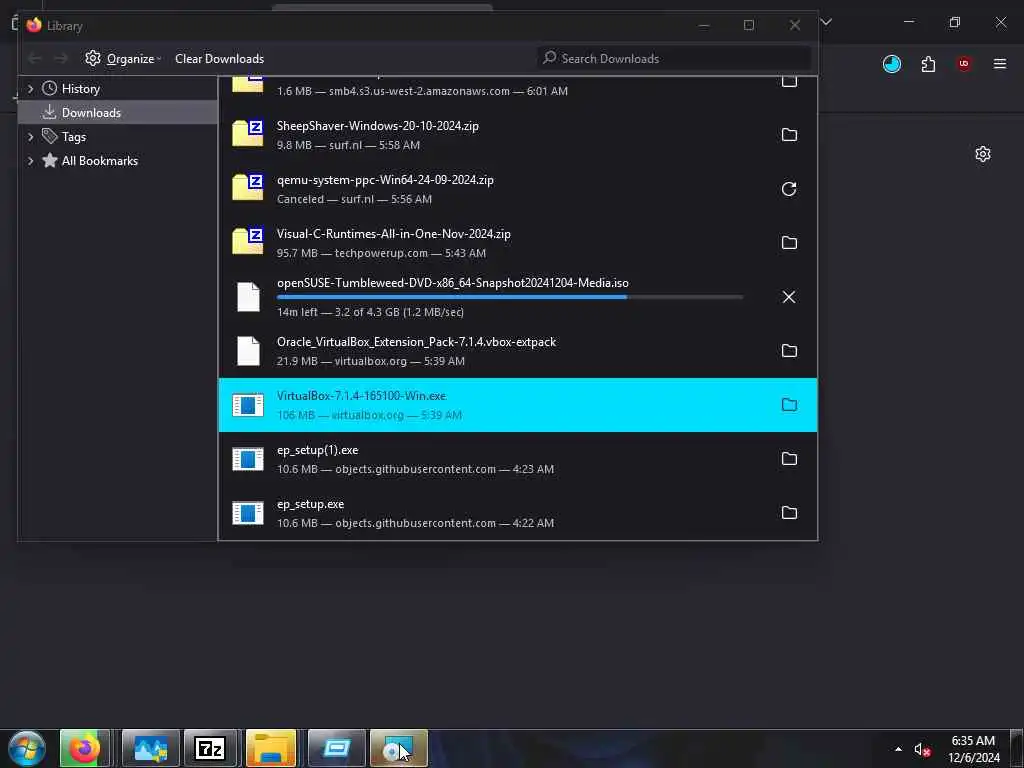
Task: Show hidden system tray icons
Action: [898, 750]
